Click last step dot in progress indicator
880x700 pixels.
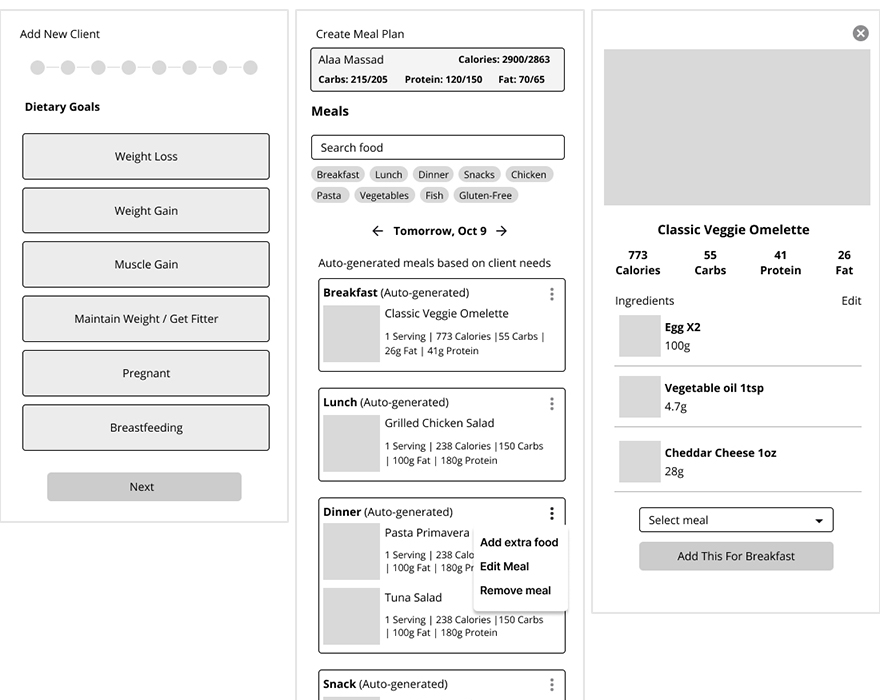coord(250,68)
